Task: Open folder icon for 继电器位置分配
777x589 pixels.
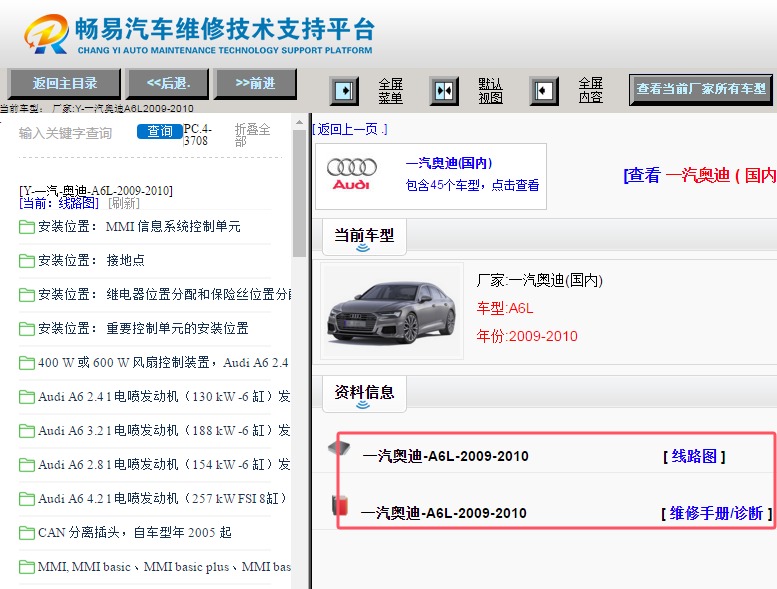Action: pyautogui.click(x=26, y=295)
